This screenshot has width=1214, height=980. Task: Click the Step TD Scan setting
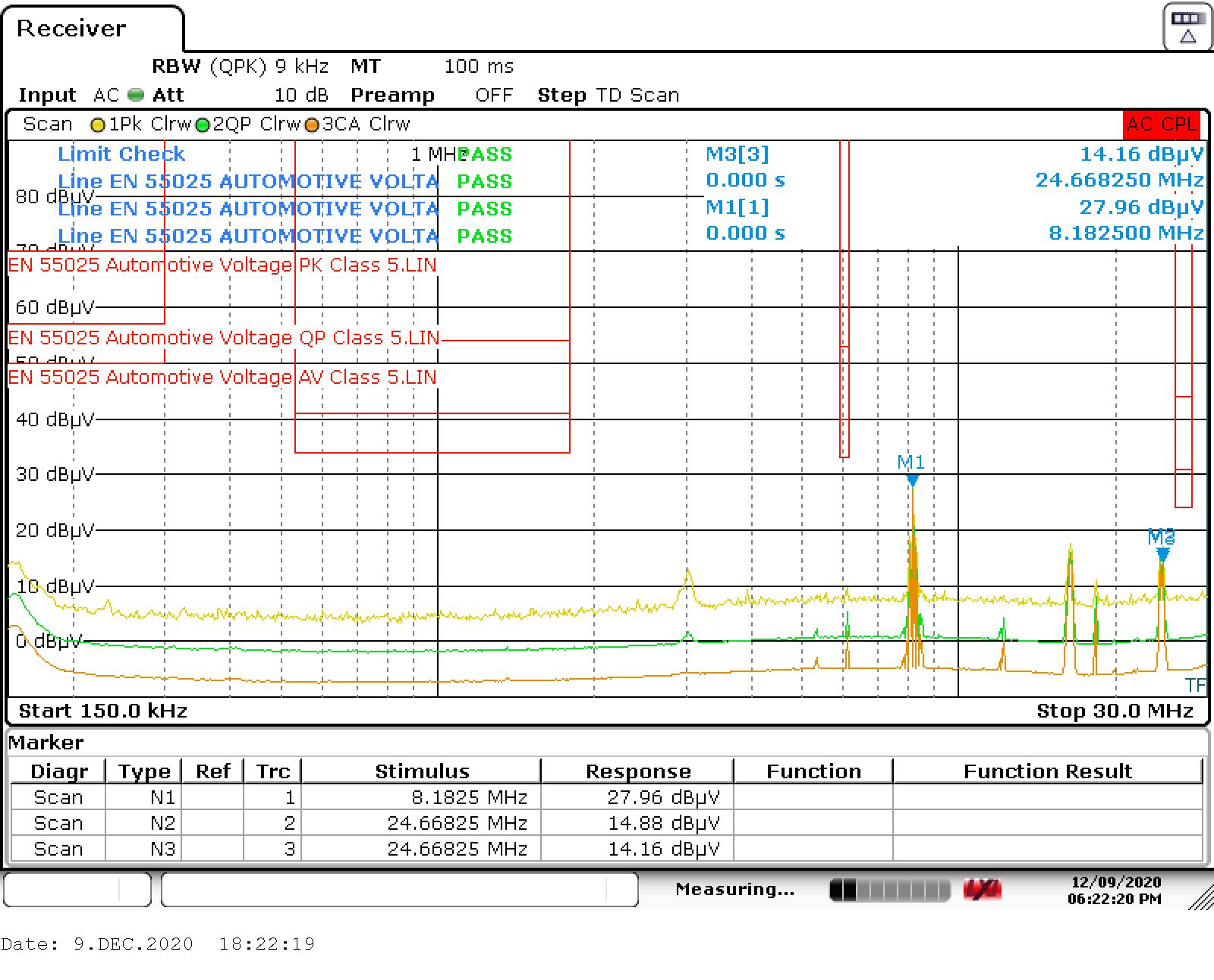(x=609, y=95)
